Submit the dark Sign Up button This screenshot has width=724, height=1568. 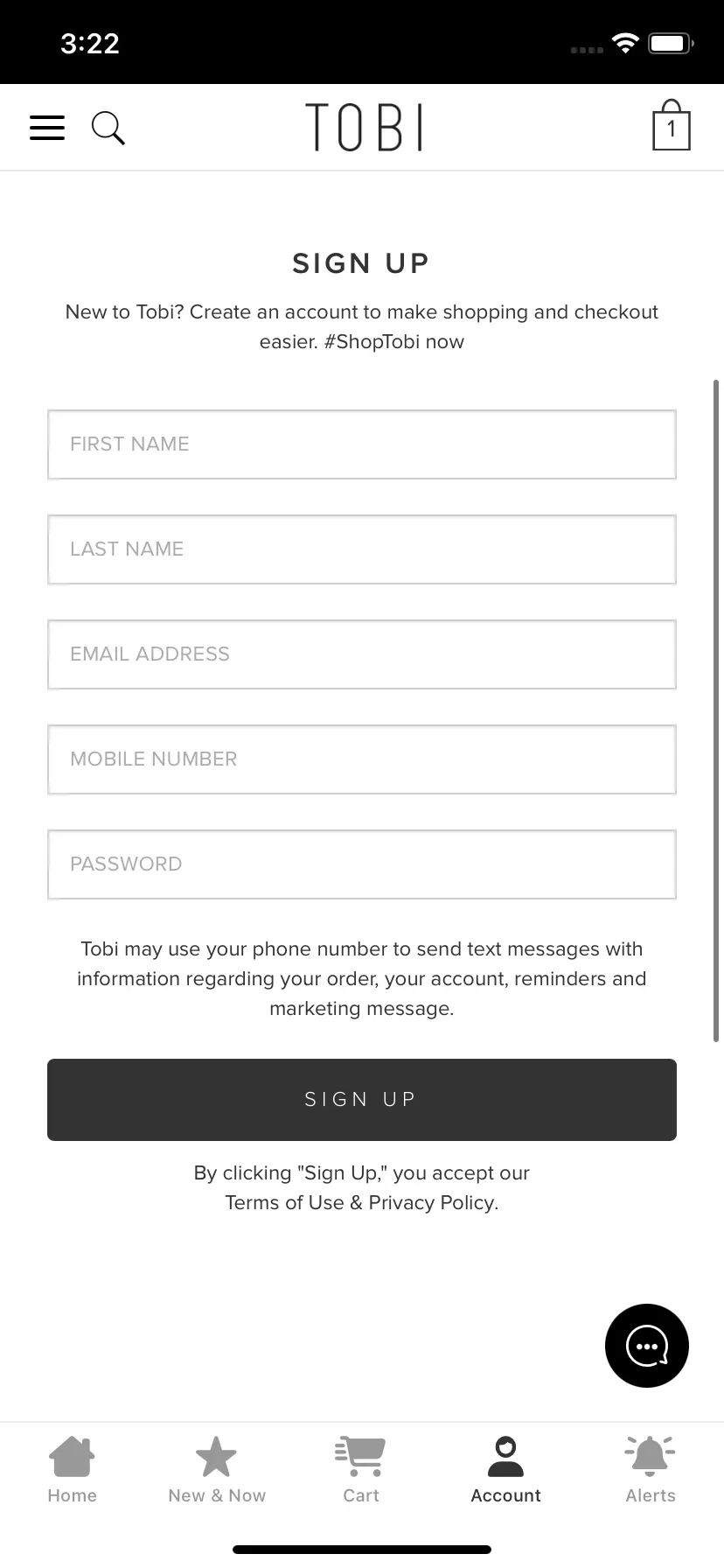tap(362, 1100)
